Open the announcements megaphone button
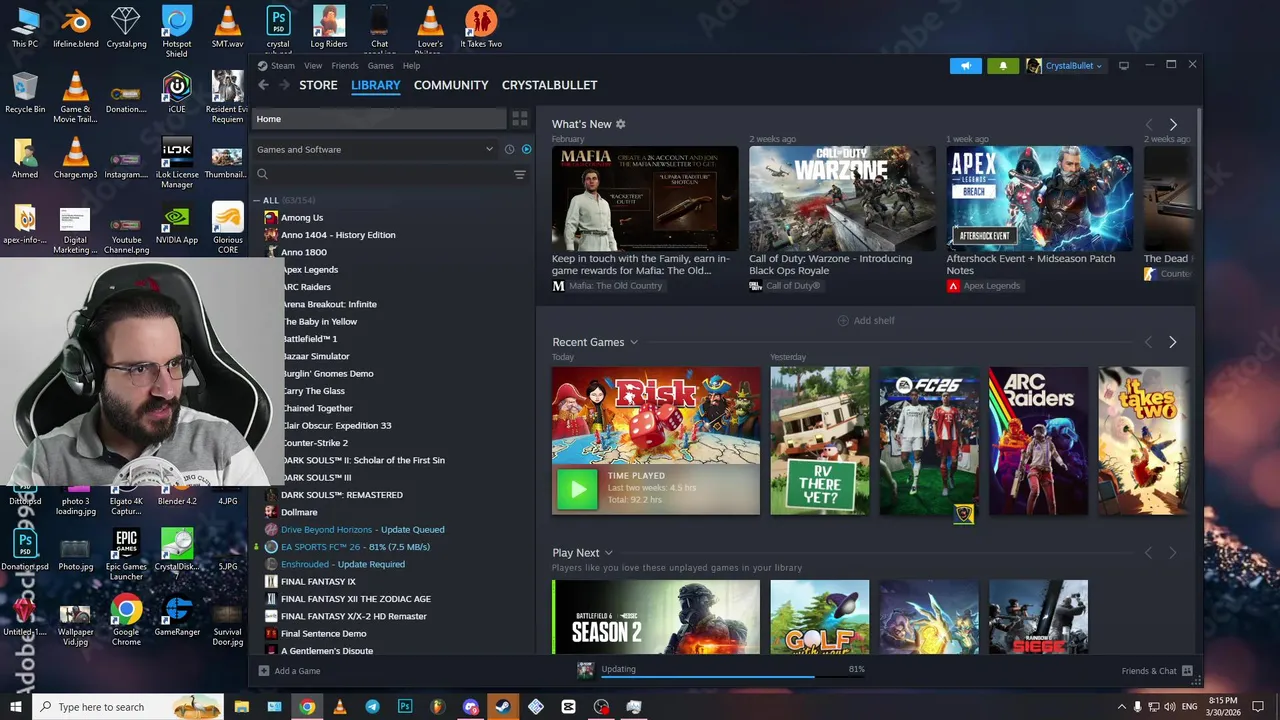1280x720 pixels. tap(966, 66)
